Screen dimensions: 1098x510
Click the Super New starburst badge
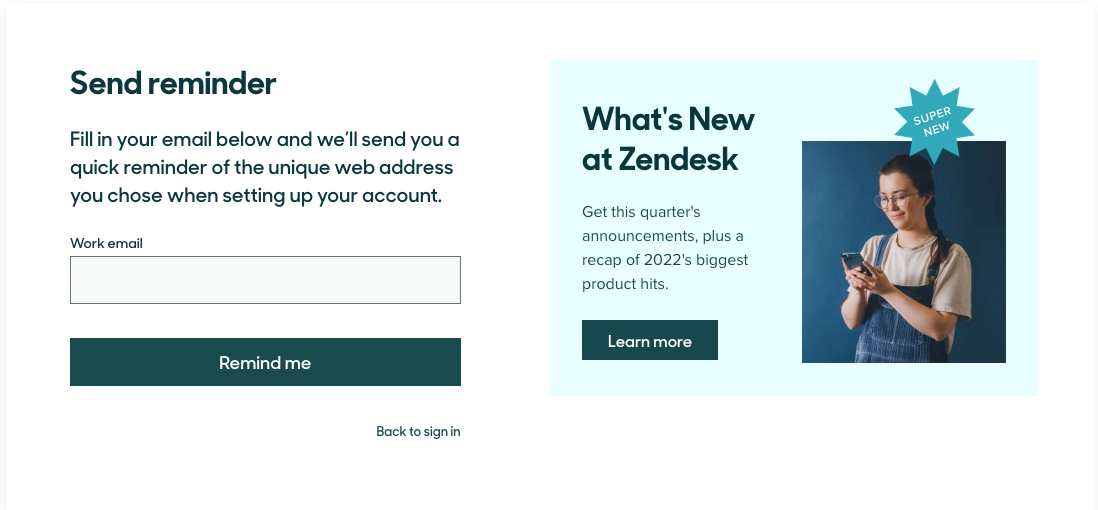pyautogui.click(x=933, y=122)
